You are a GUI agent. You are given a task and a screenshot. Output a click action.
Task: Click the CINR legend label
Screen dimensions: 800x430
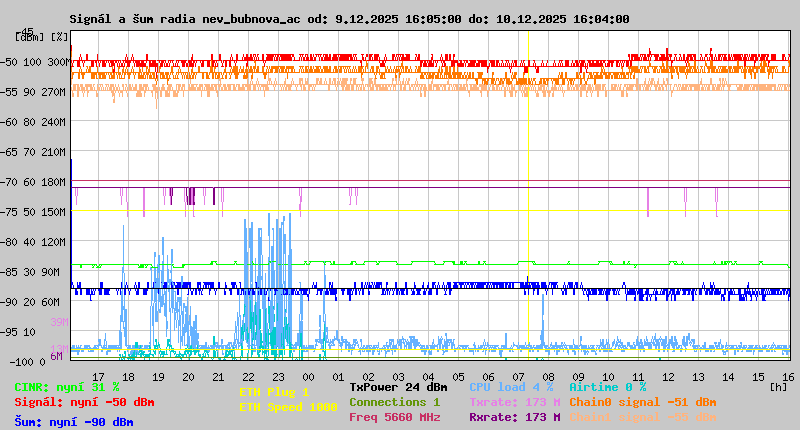(67, 387)
